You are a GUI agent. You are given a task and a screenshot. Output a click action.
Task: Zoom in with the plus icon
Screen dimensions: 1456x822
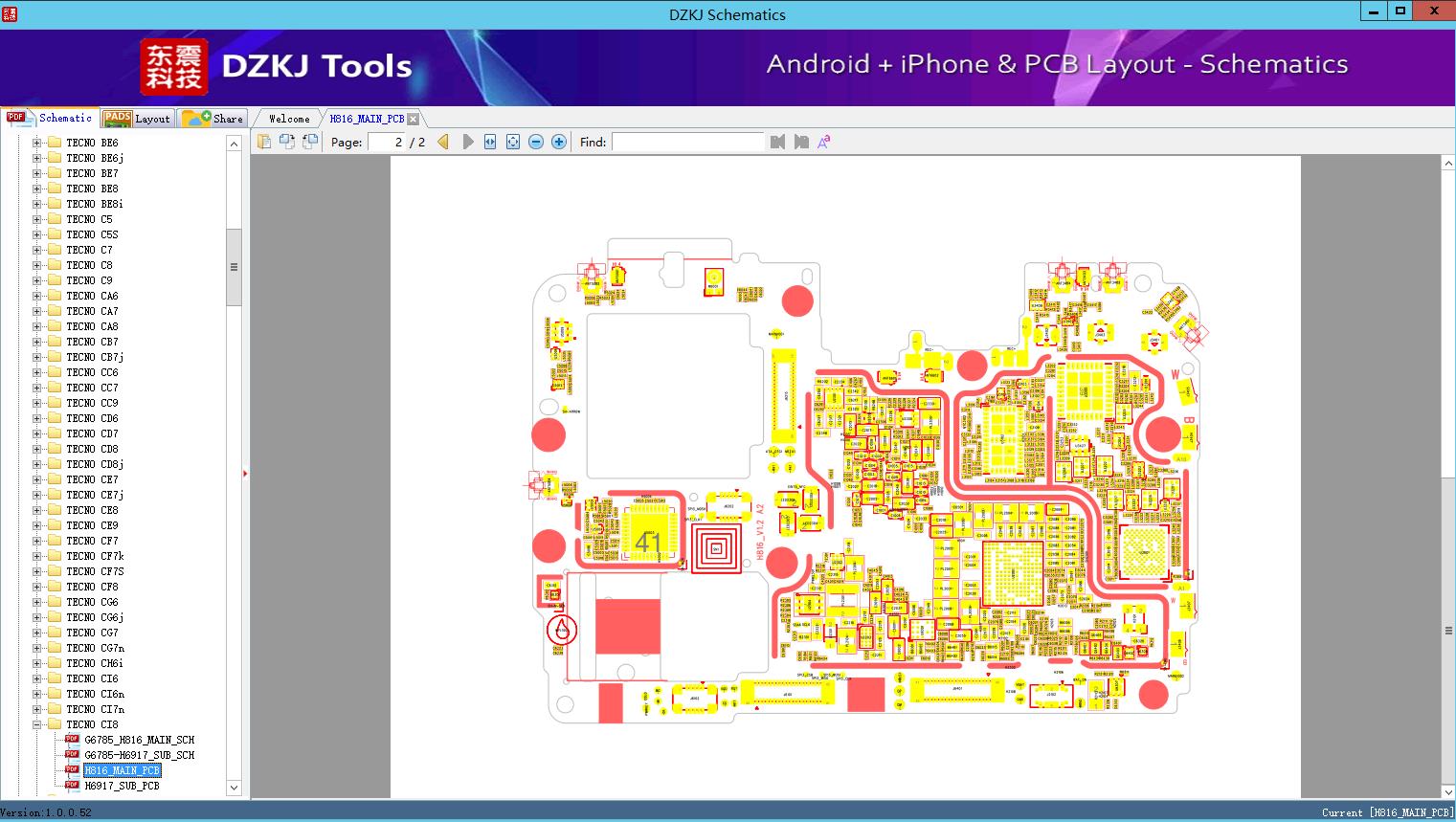click(x=559, y=142)
